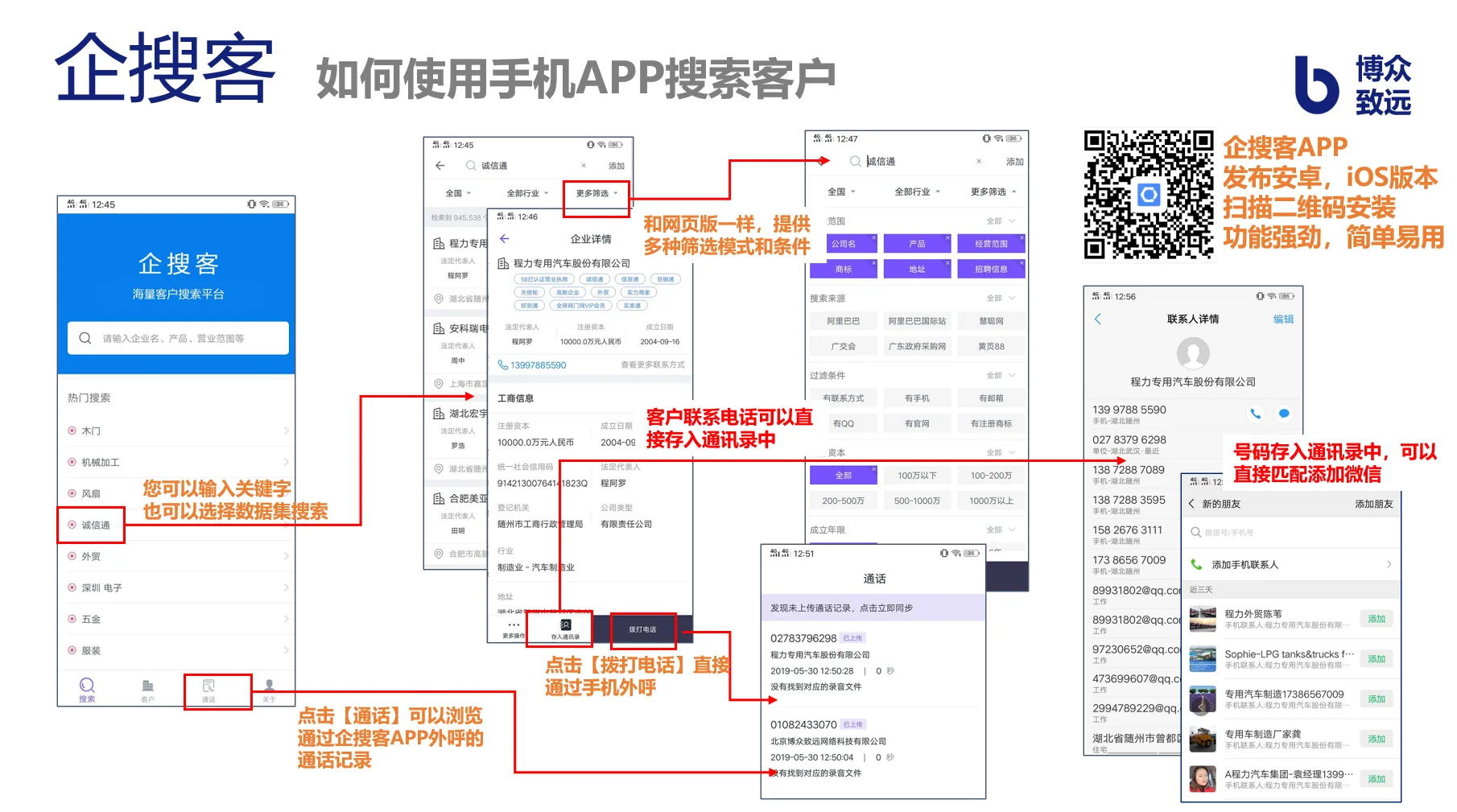Tap back chevron on 新的朋友 screen
Screen dimensions: 1457x812
[x=1191, y=504]
